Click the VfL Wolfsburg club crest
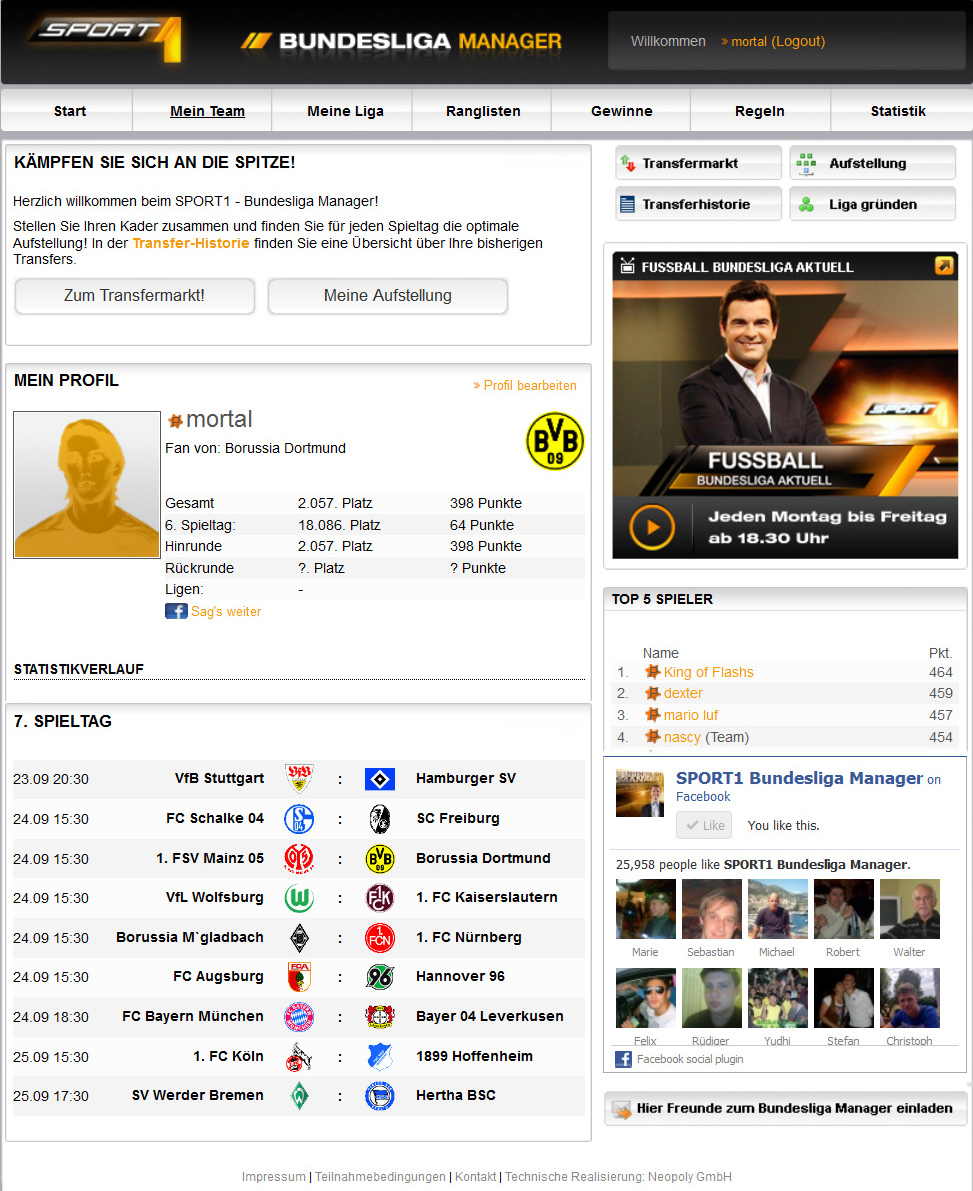The width and height of the screenshot is (973, 1191). [x=299, y=898]
